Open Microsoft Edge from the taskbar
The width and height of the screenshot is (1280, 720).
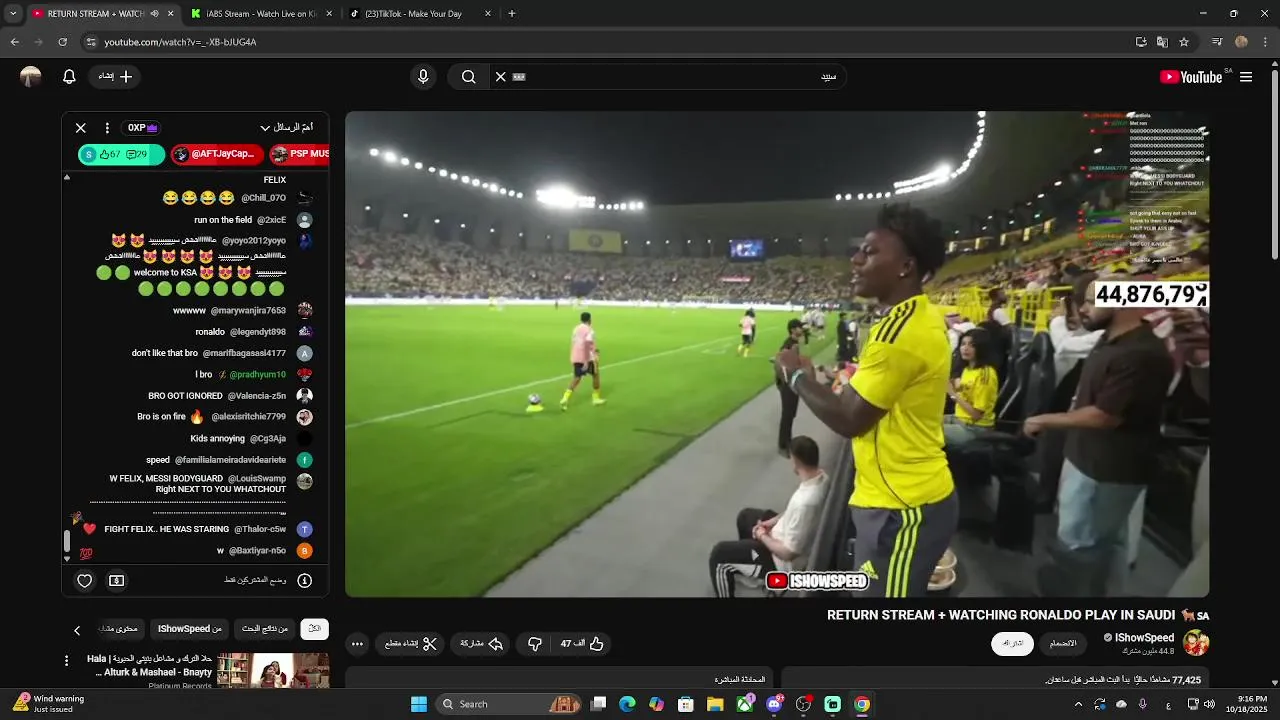tap(627, 704)
